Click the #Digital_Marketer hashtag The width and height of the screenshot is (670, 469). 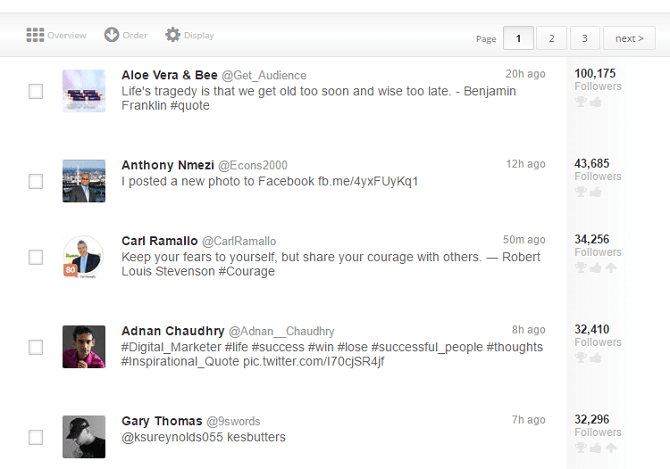(171, 347)
